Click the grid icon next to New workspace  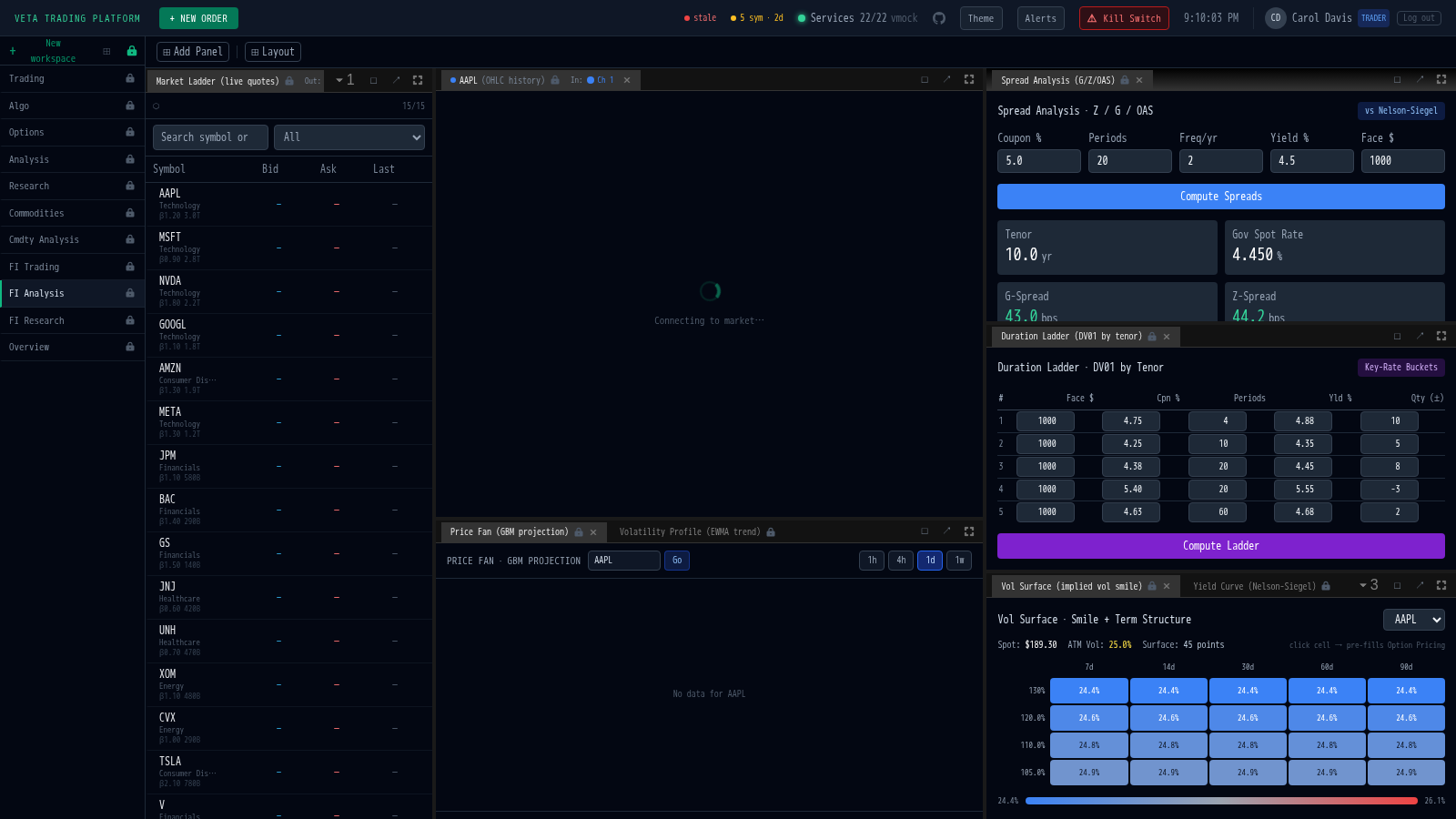[x=106, y=51]
